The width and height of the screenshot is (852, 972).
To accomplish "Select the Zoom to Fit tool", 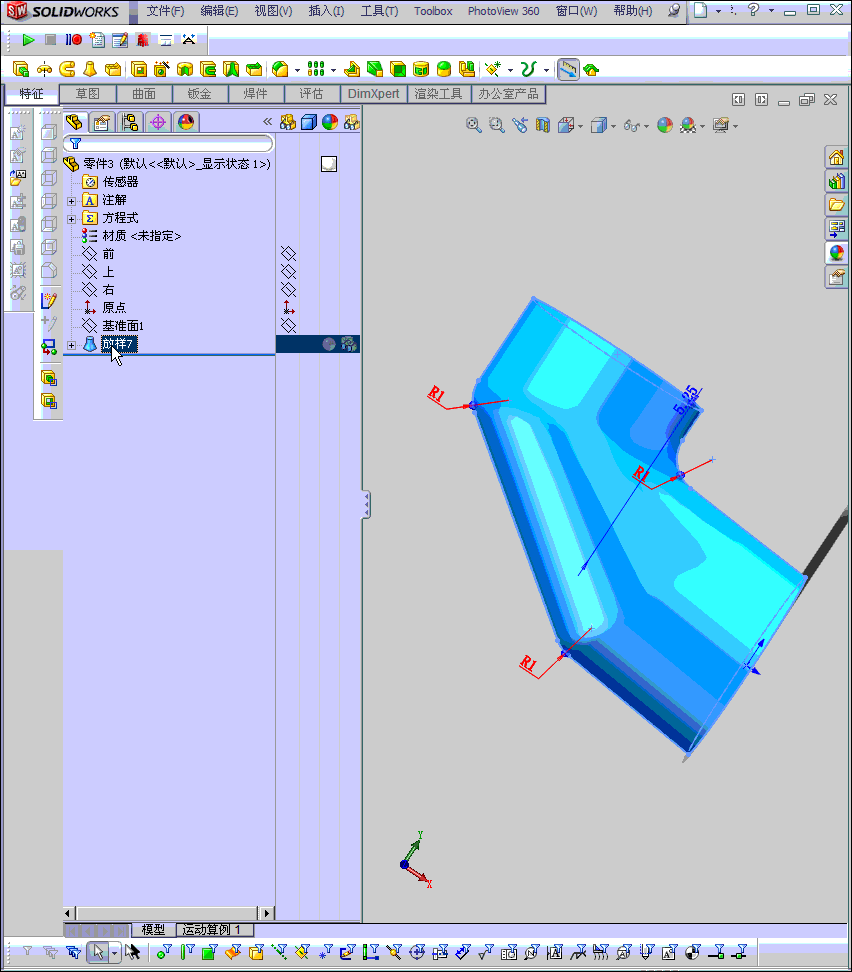I will [x=472, y=125].
